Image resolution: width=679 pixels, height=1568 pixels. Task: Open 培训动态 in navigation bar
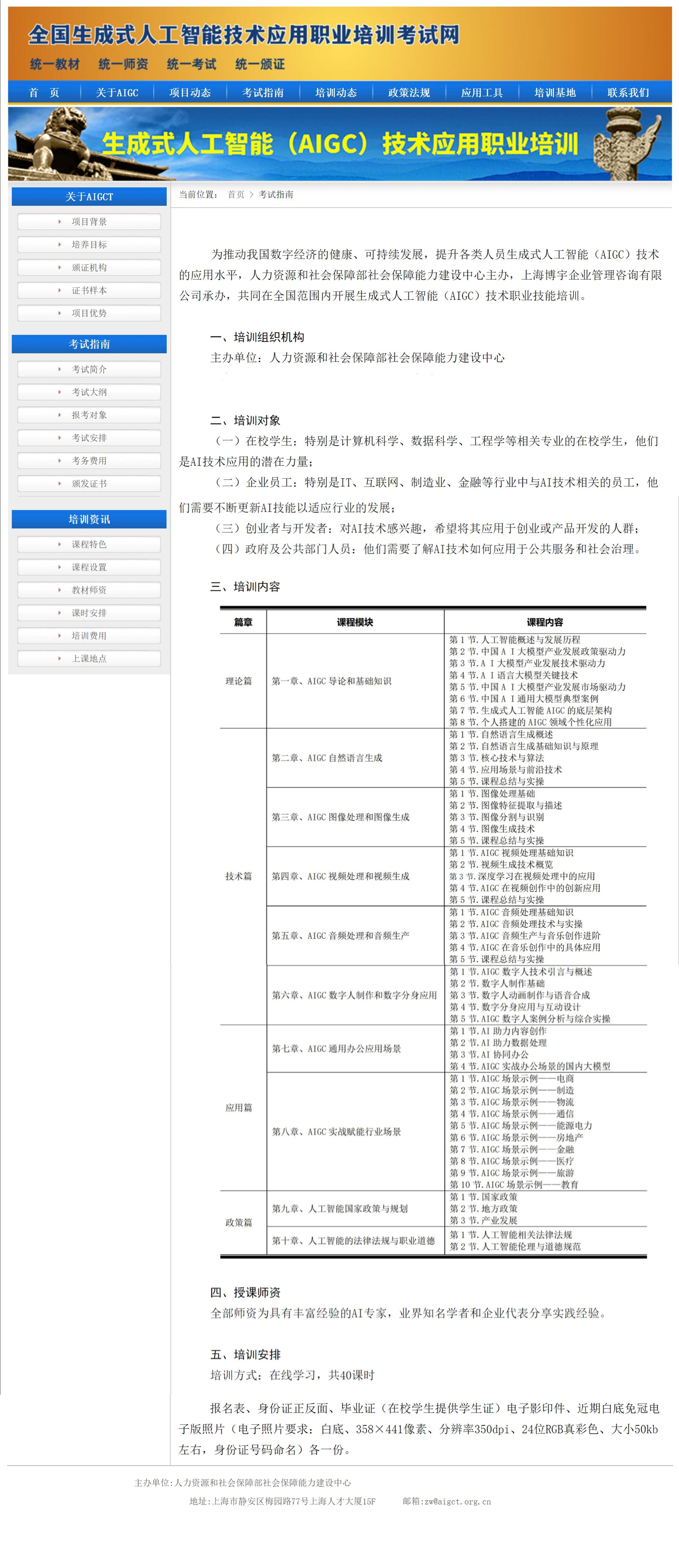pyautogui.click(x=336, y=93)
